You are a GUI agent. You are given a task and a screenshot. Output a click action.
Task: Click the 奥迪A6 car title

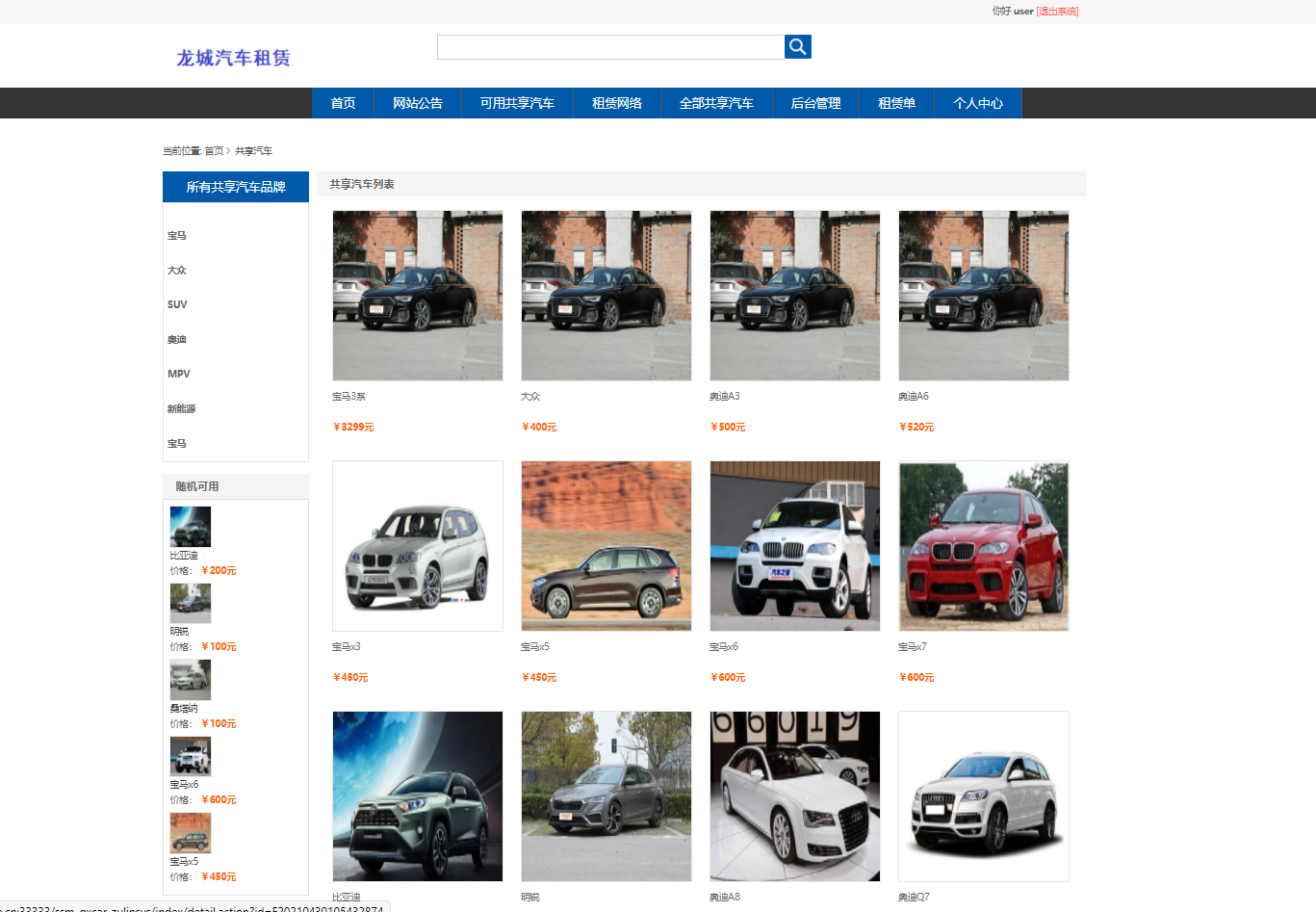click(x=914, y=397)
